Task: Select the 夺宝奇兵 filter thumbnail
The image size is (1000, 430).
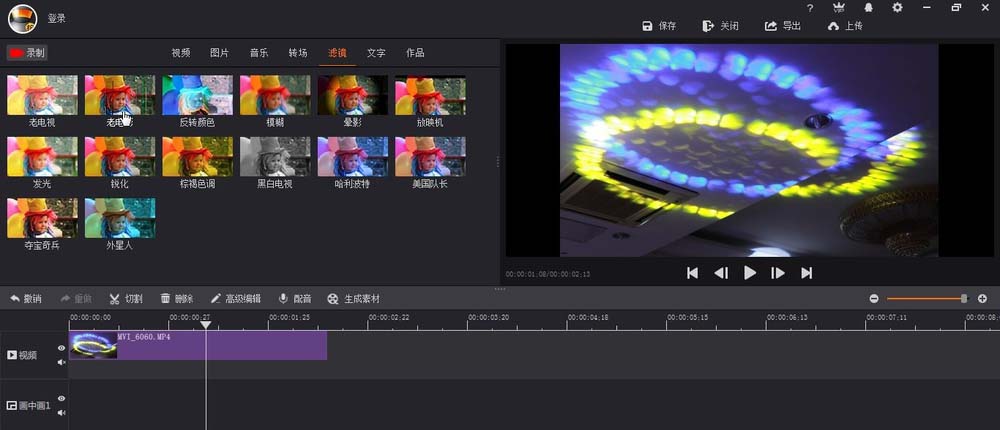Action: point(42,218)
